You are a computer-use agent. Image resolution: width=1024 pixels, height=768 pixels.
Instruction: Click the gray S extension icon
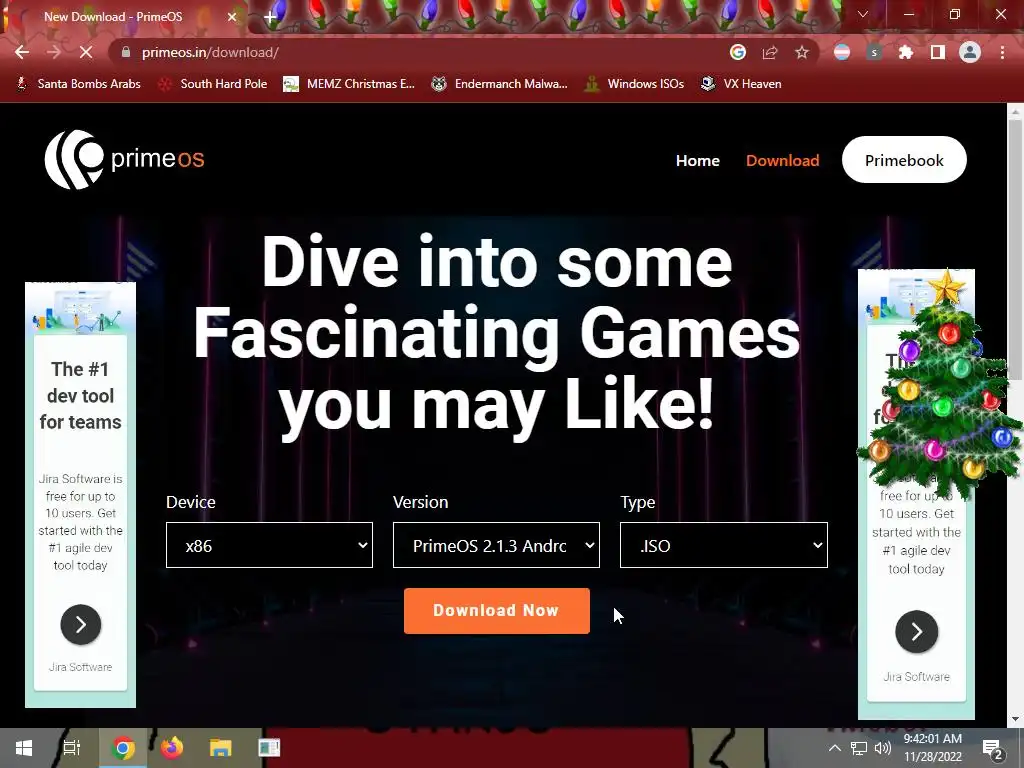[x=874, y=52]
